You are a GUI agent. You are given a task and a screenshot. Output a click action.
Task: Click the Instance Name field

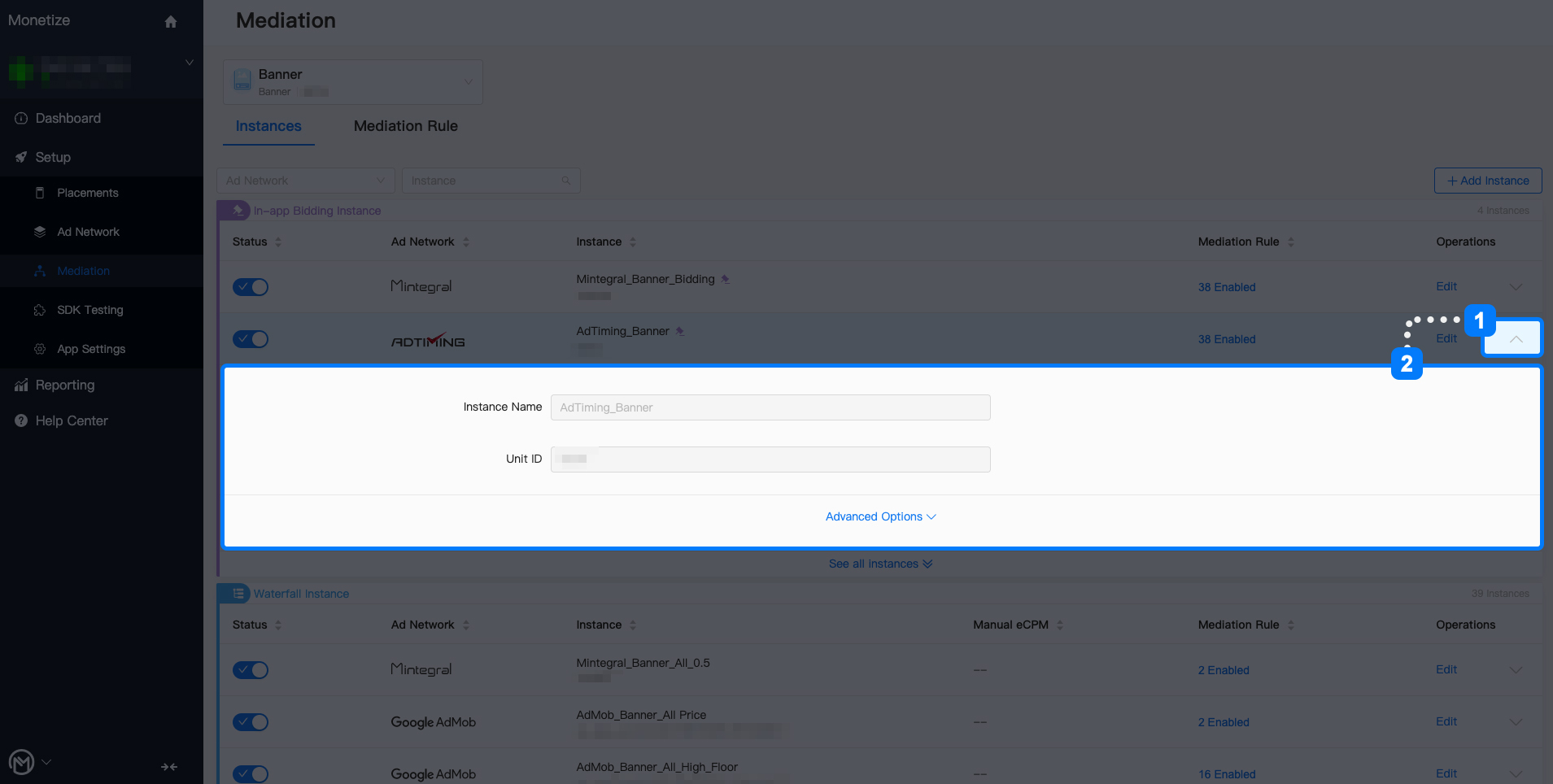pos(770,407)
